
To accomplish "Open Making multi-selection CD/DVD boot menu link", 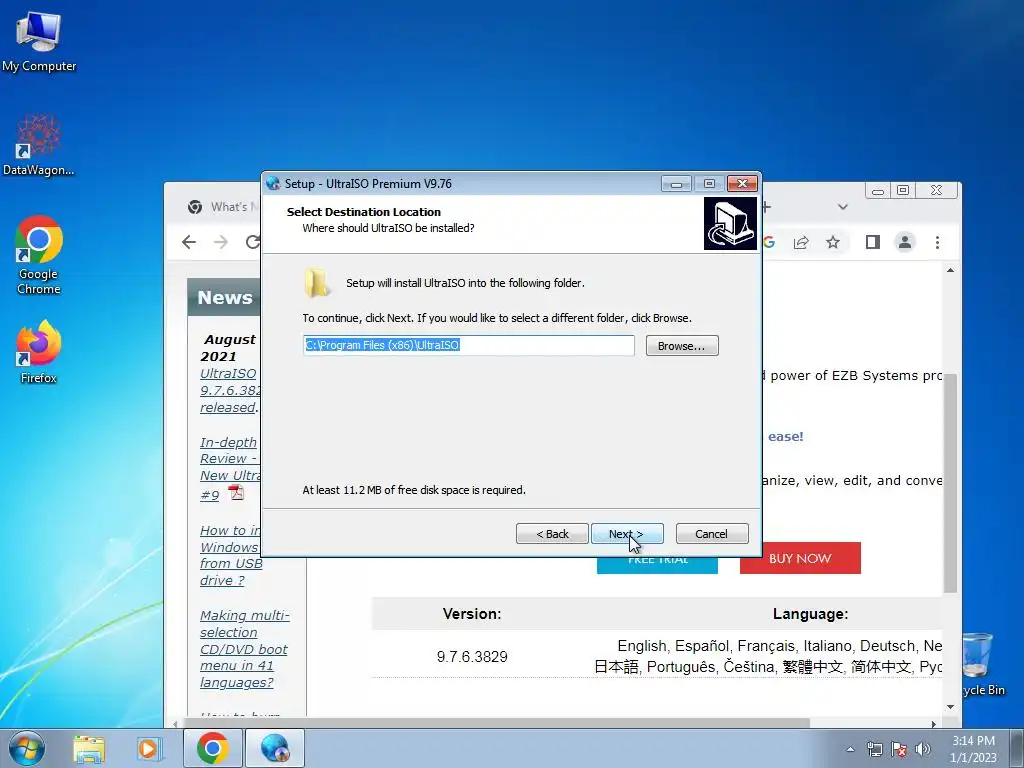I will [x=244, y=648].
